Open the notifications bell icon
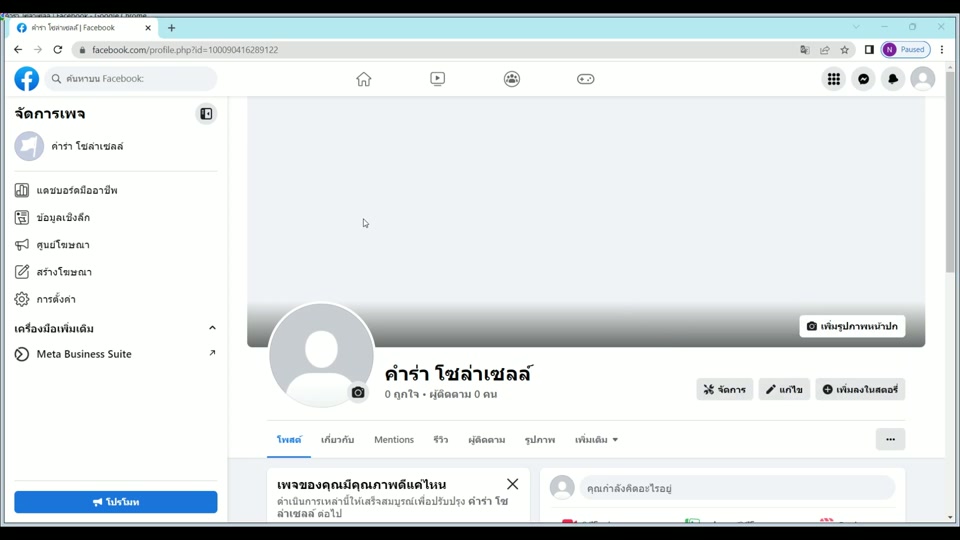The image size is (960, 540). pos(893,79)
